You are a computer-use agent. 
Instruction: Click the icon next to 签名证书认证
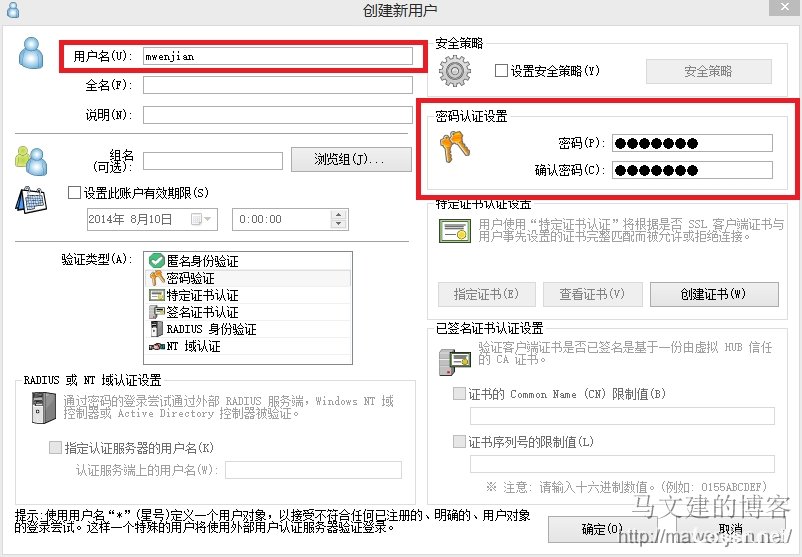[x=157, y=312]
